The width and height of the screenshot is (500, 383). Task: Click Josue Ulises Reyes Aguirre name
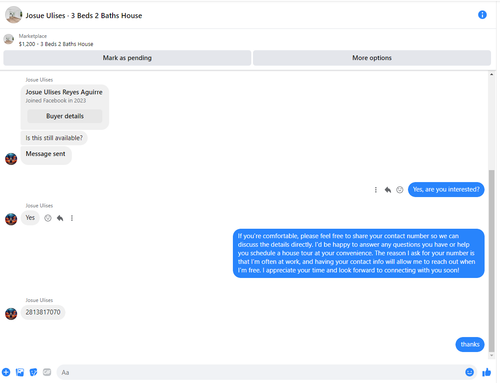tap(64, 92)
